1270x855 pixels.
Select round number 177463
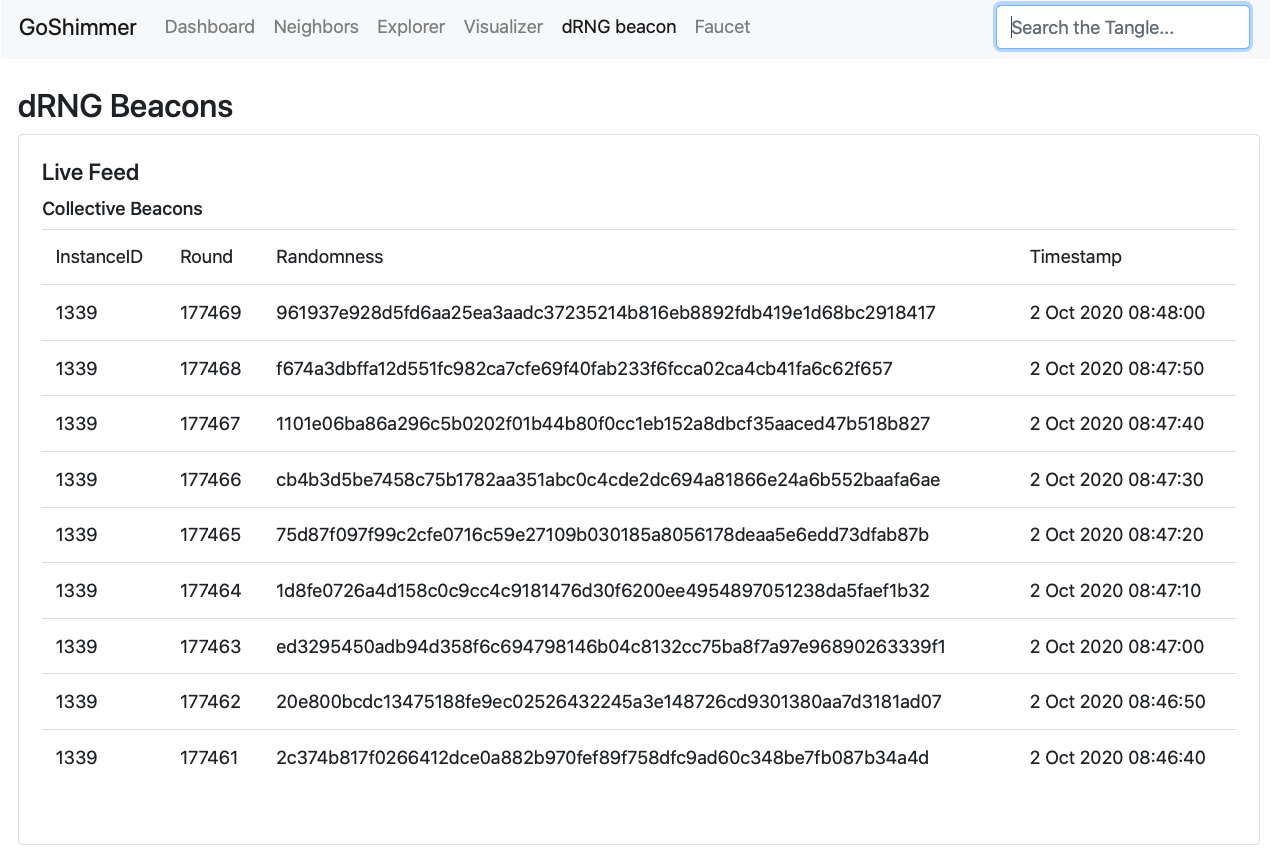211,647
